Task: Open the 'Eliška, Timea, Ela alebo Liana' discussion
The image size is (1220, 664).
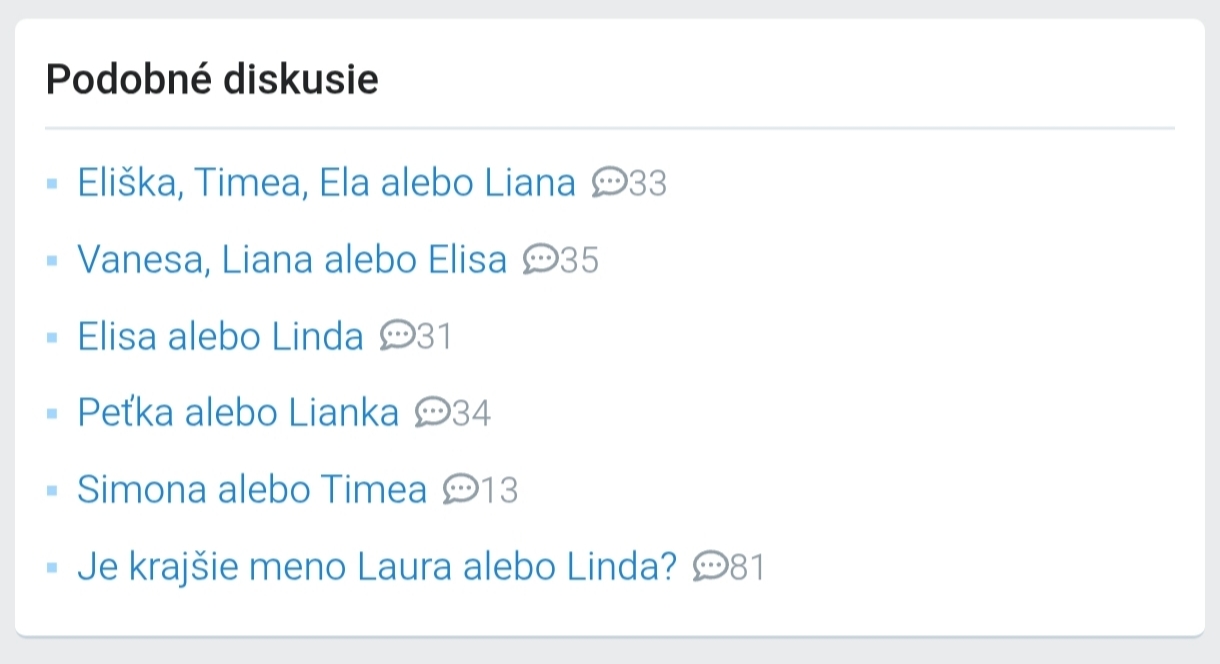Action: [x=326, y=183]
